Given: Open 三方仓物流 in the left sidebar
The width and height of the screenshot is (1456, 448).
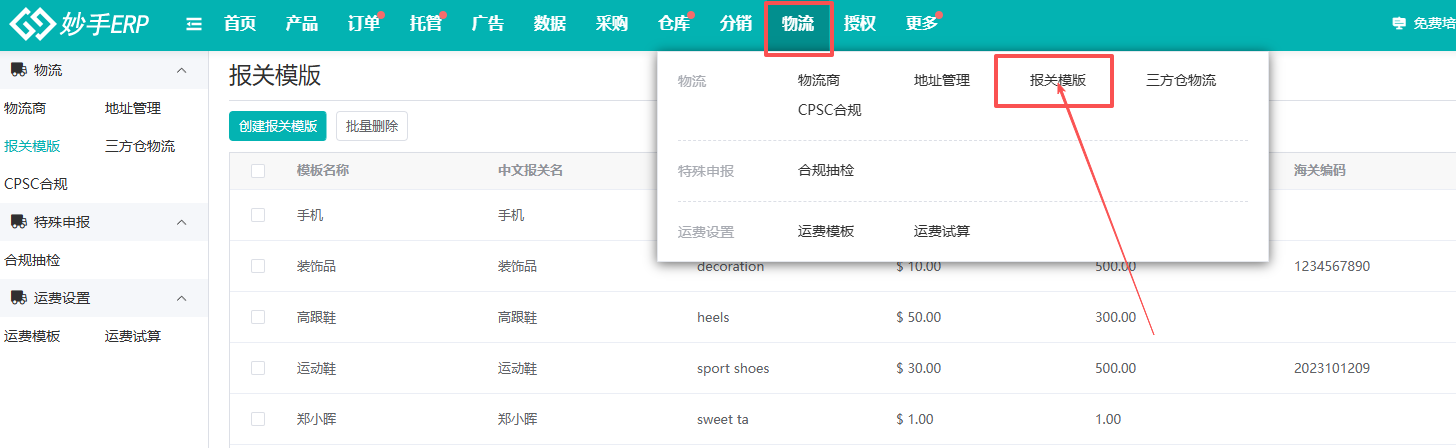Looking at the screenshot, I should (140, 146).
